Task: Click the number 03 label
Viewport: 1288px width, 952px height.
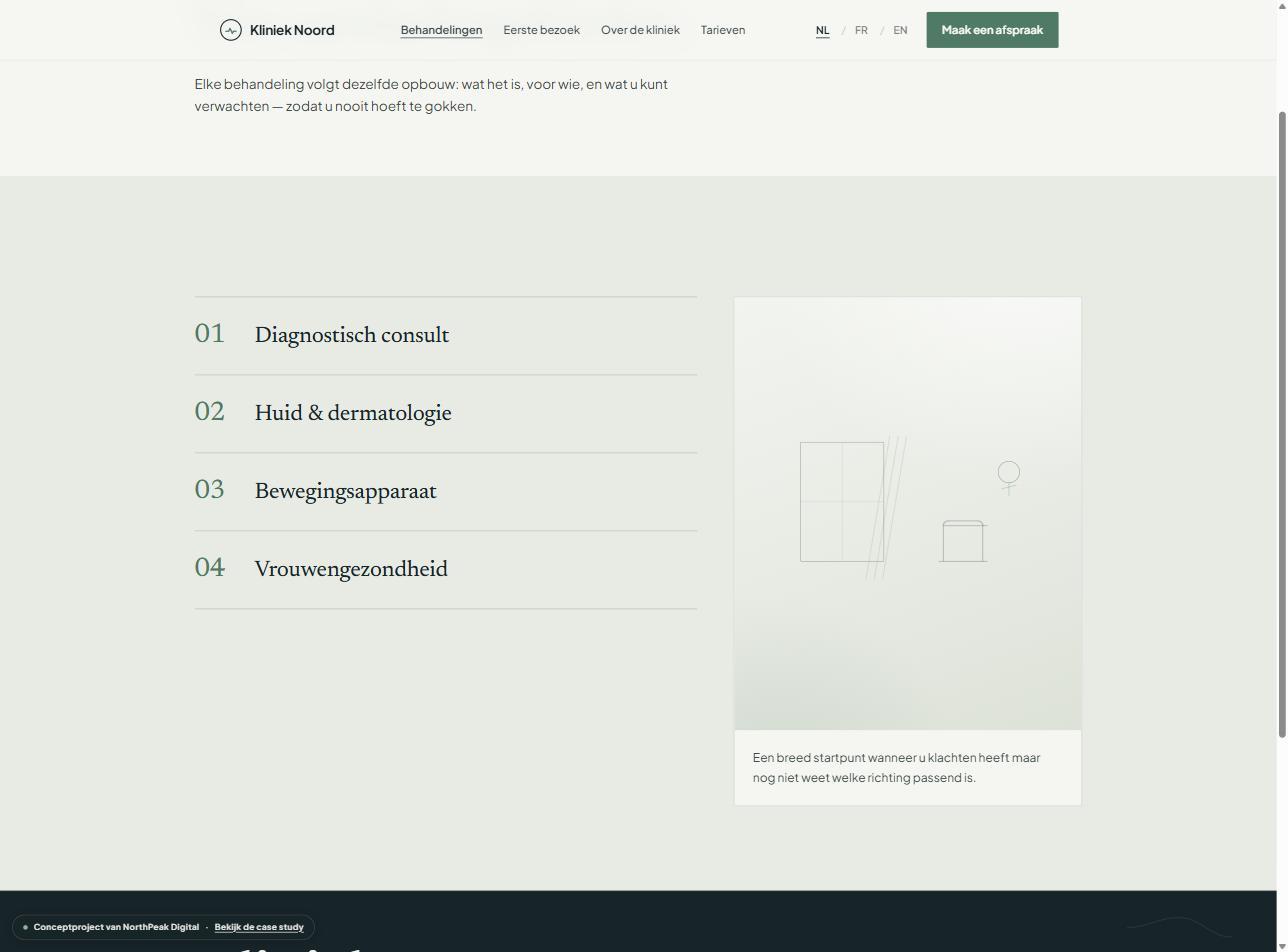Action: pyautogui.click(x=210, y=490)
